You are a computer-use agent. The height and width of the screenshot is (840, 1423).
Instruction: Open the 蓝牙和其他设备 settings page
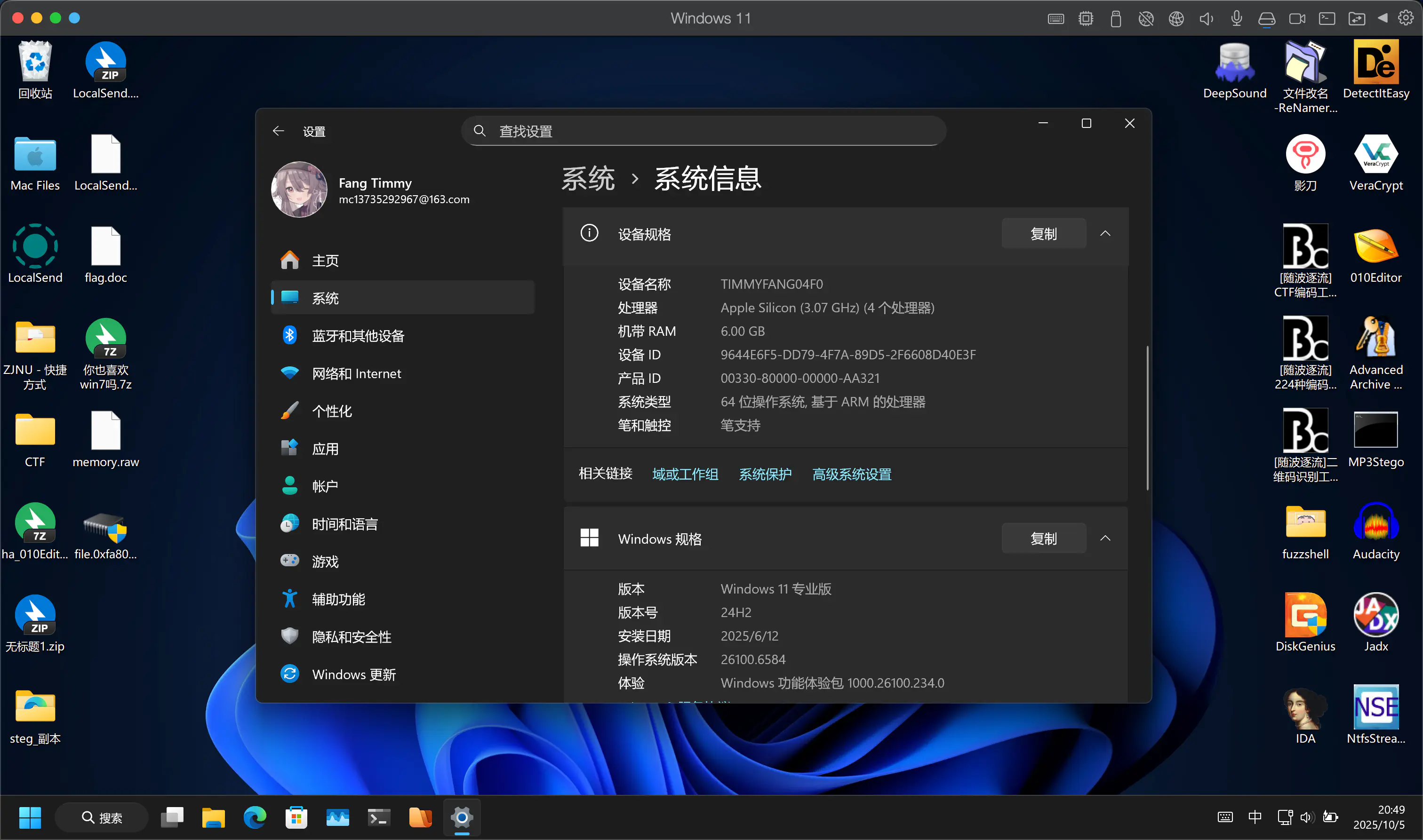pyautogui.click(x=358, y=336)
